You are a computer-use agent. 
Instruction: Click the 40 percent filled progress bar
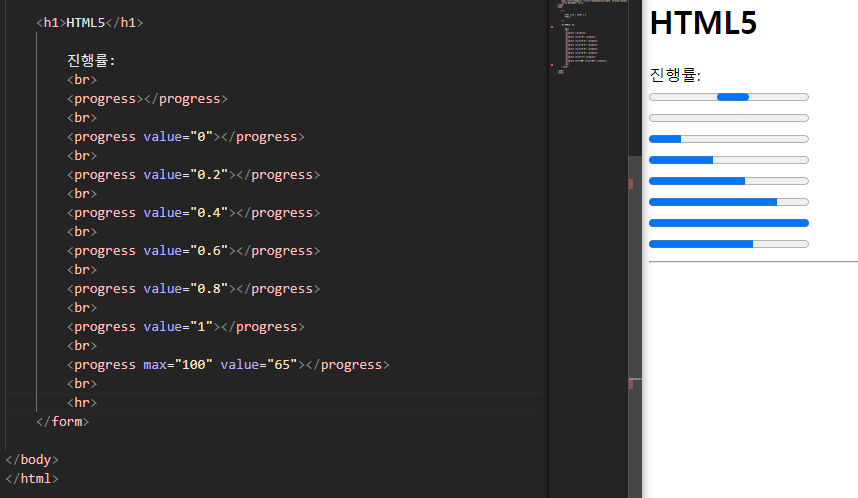click(728, 160)
